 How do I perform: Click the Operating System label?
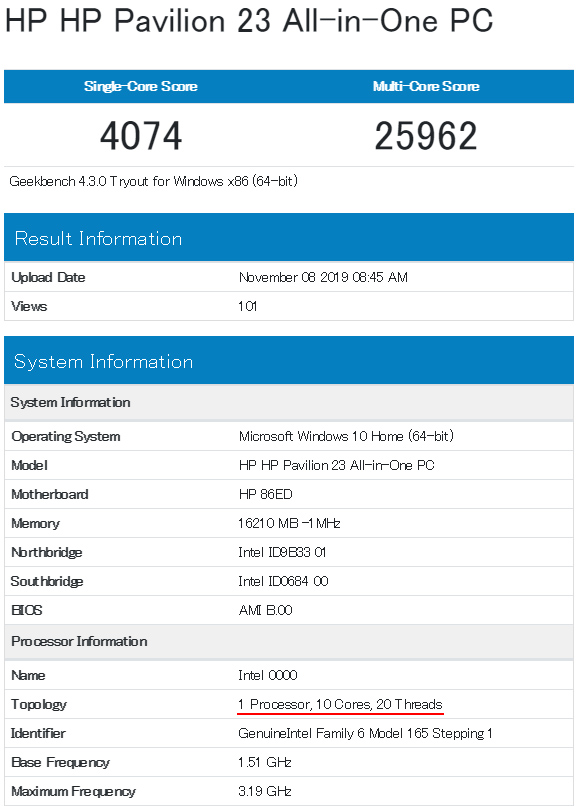tap(66, 437)
